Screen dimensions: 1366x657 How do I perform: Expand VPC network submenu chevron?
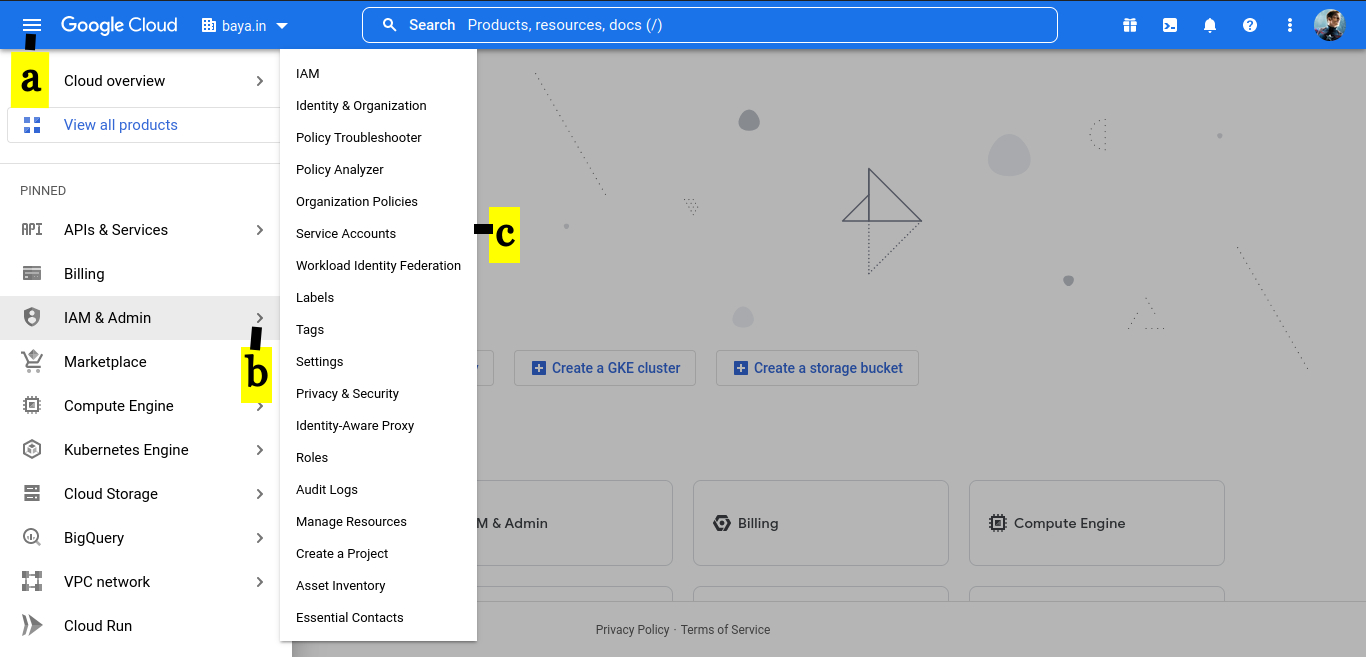pos(260,582)
